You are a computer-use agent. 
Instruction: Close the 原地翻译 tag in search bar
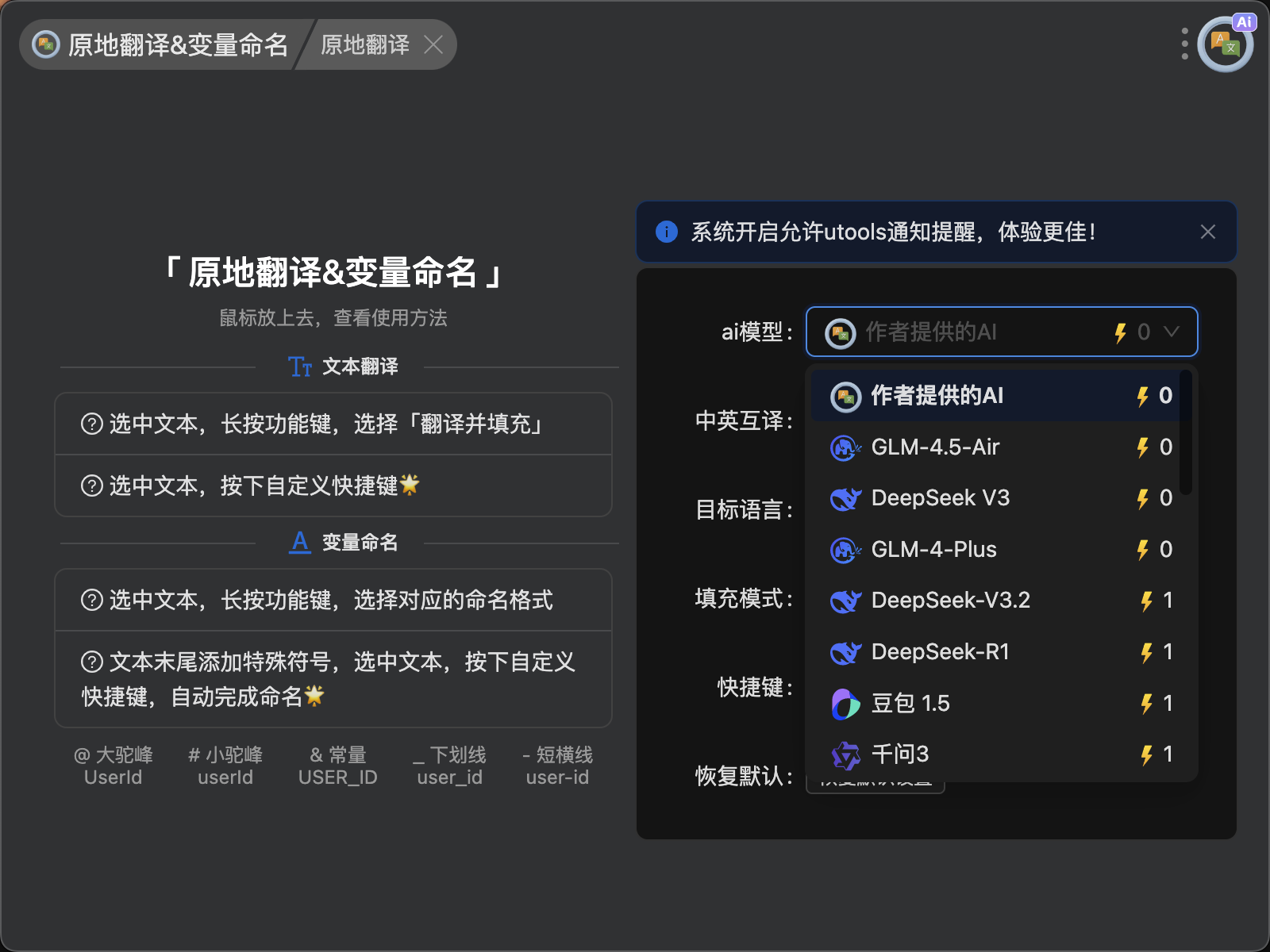point(433,44)
